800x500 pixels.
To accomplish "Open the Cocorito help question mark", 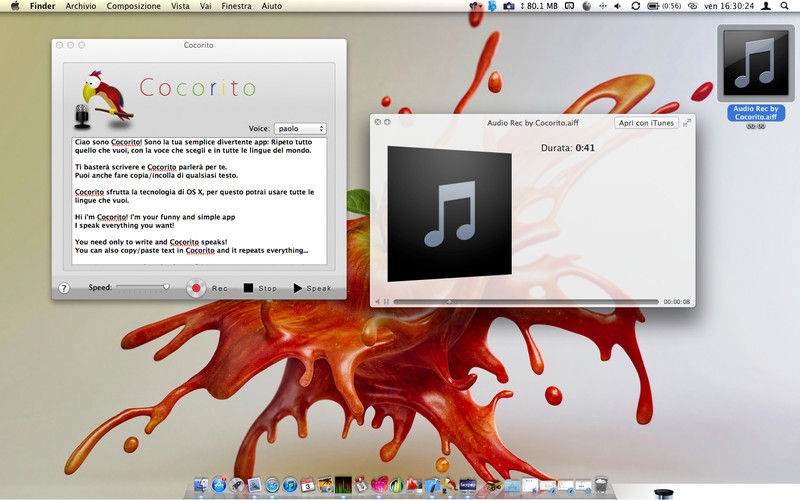I will pos(64,288).
